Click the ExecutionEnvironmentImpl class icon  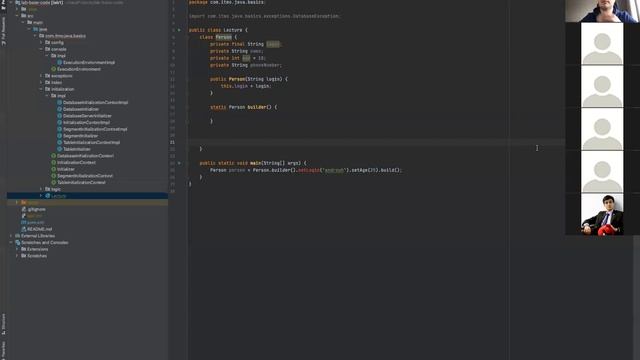pos(60,62)
